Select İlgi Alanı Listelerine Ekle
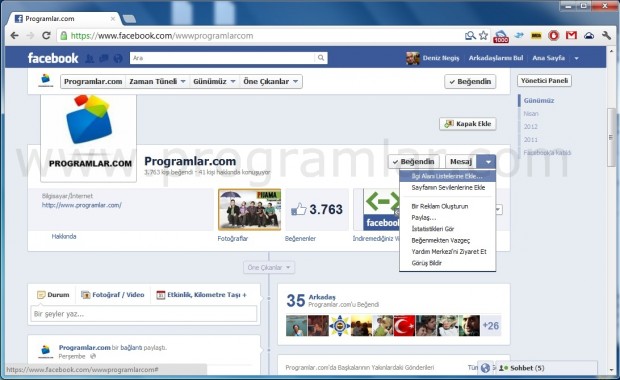620x380 pixels. 448,176
